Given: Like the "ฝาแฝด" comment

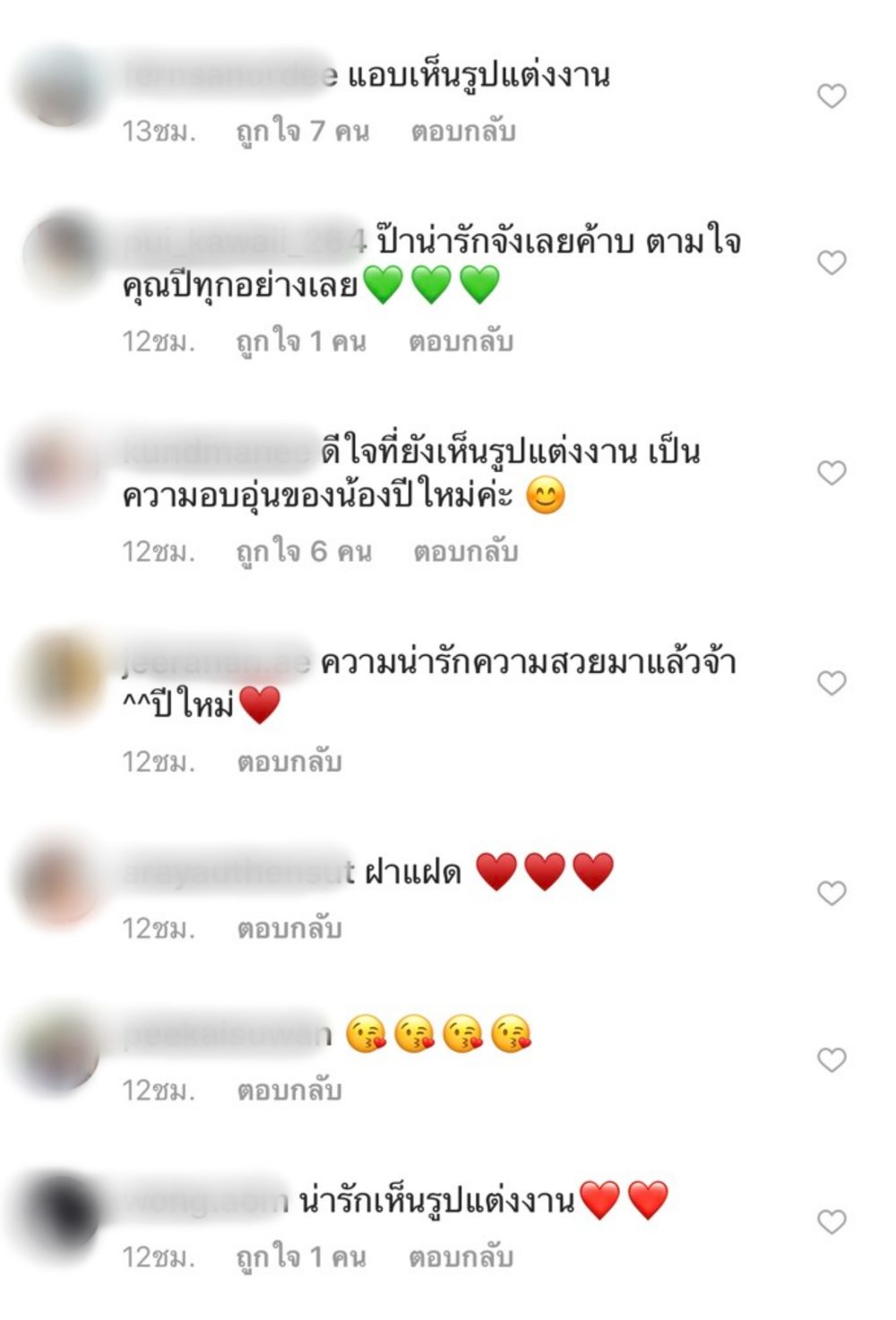Looking at the screenshot, I should [831, 893].
